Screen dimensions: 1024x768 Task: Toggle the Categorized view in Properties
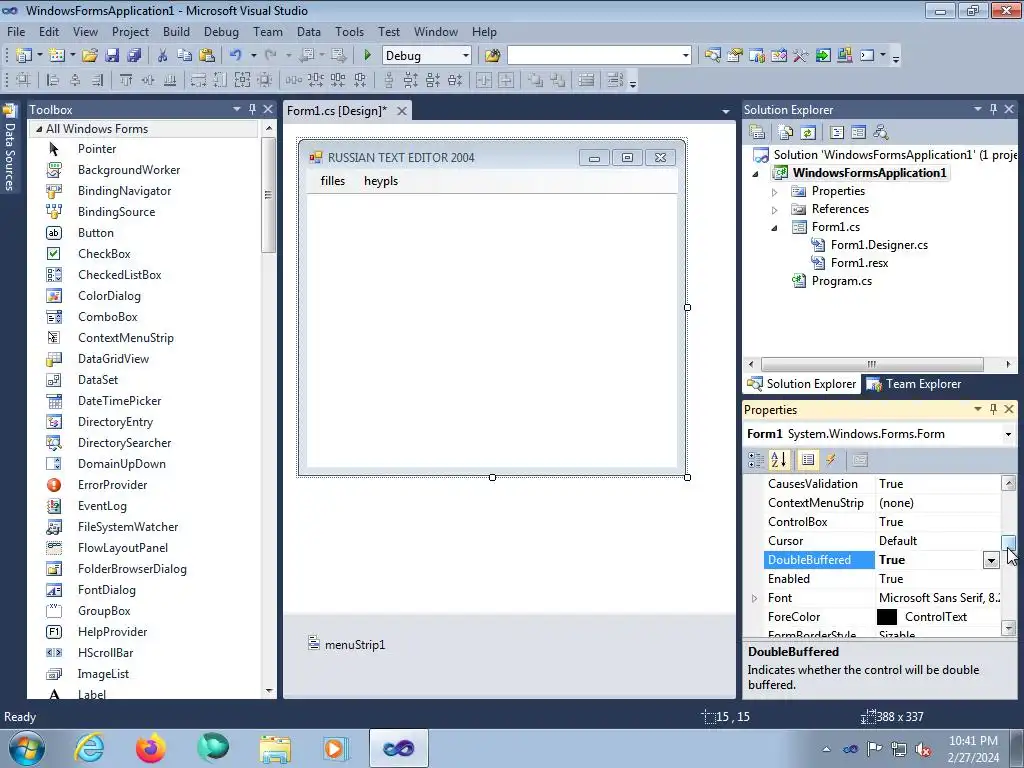pyautogui.click(x=756, y=460)
